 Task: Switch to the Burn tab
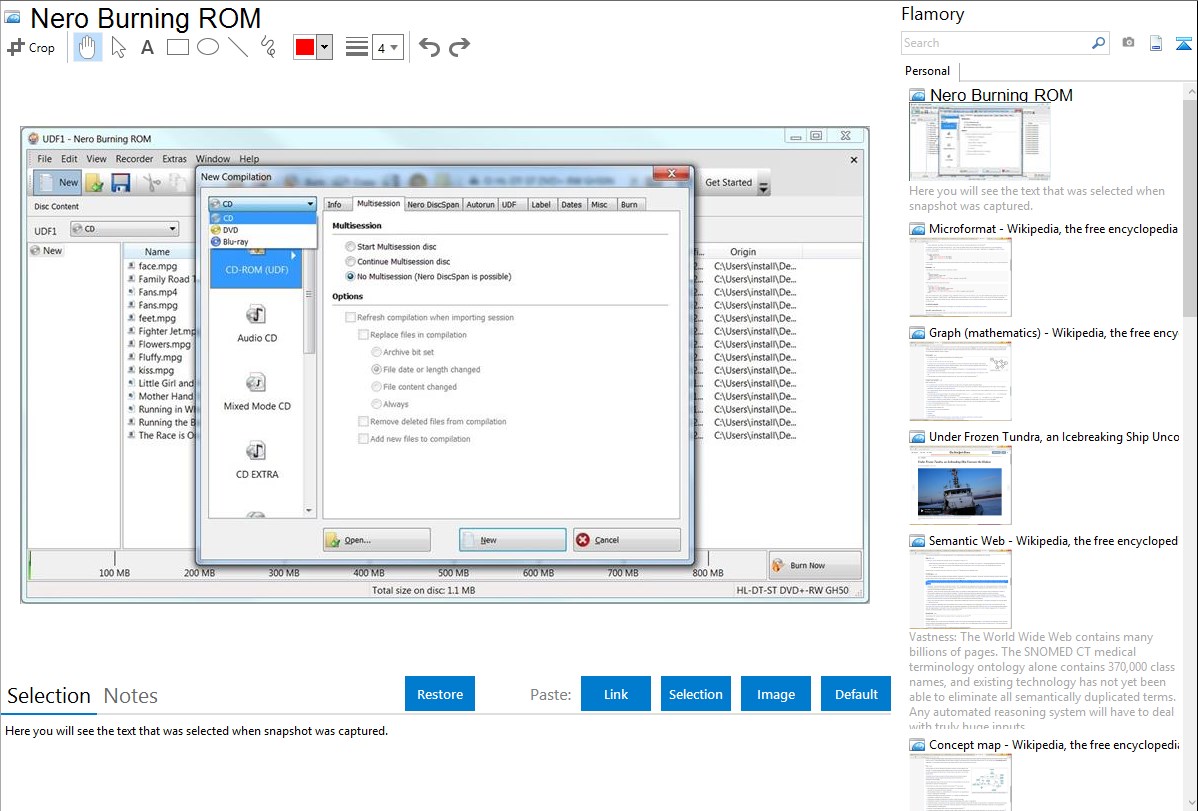tap(629, 205)
